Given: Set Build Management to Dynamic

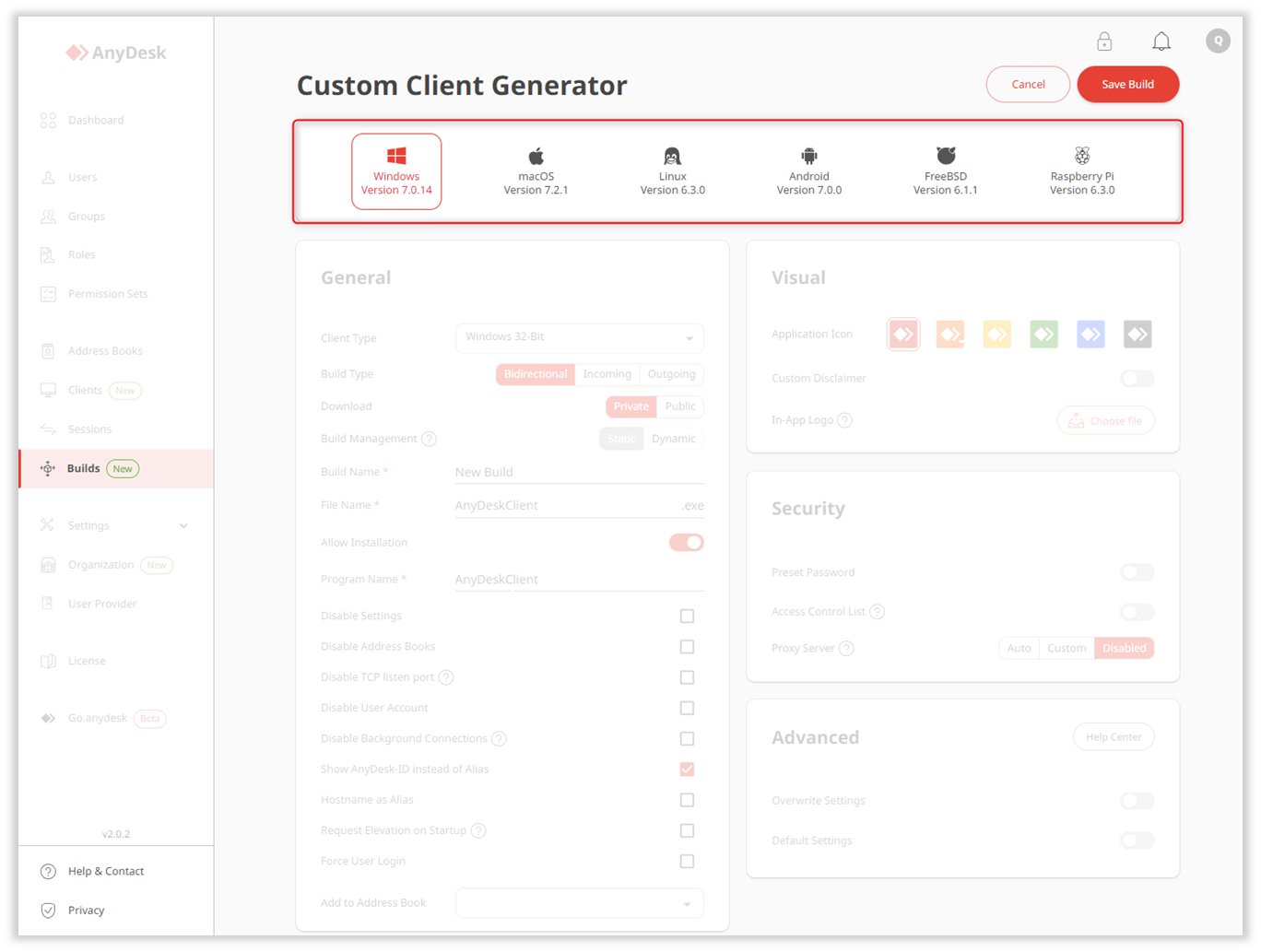Looking at the screenshot, I should [673, 439].
